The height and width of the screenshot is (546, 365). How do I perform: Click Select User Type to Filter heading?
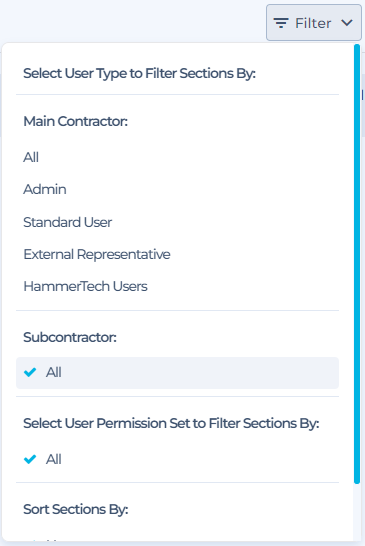[x=139, y=73]
